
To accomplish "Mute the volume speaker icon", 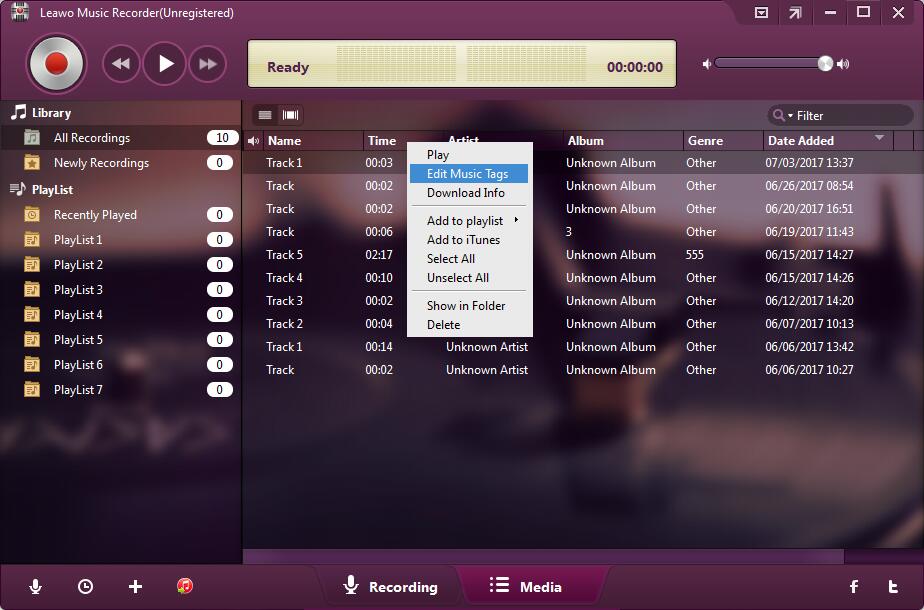I will 707,64.
